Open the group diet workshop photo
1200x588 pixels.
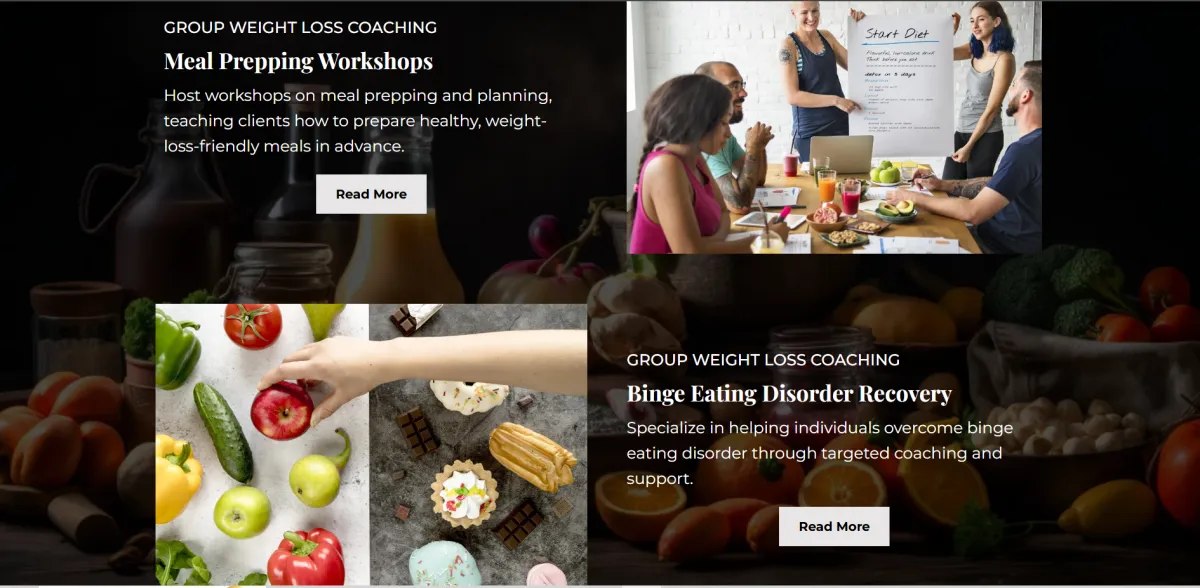834,127
